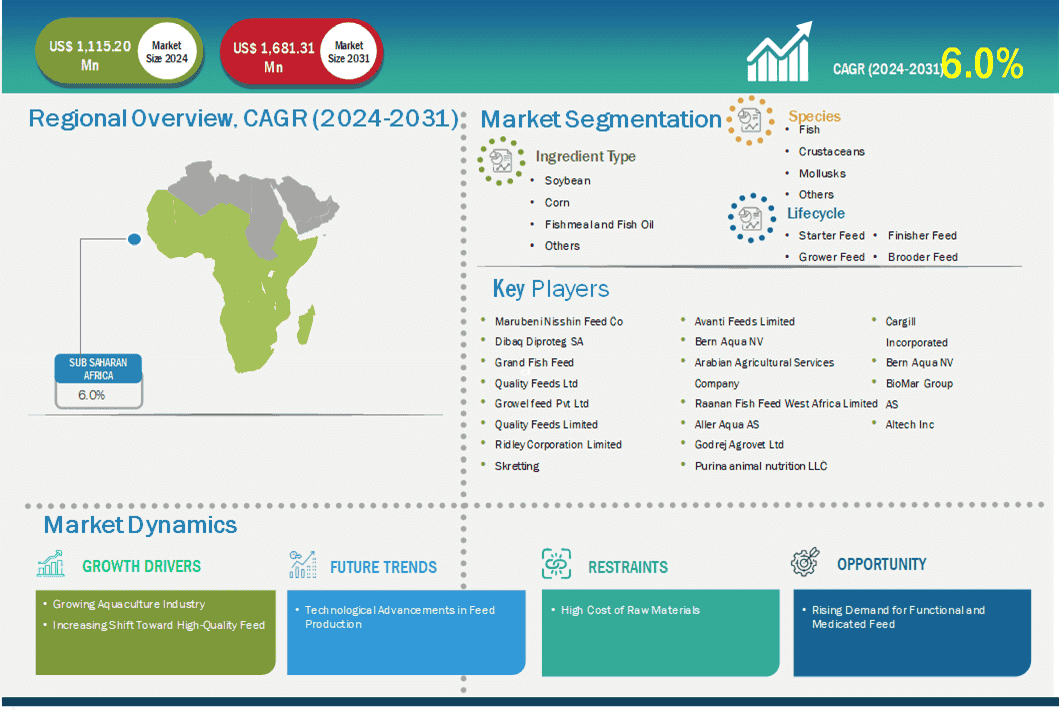Click Arabian Agricultural Services Company
This screenshot has height=710, width=1060.
(765, 373)
